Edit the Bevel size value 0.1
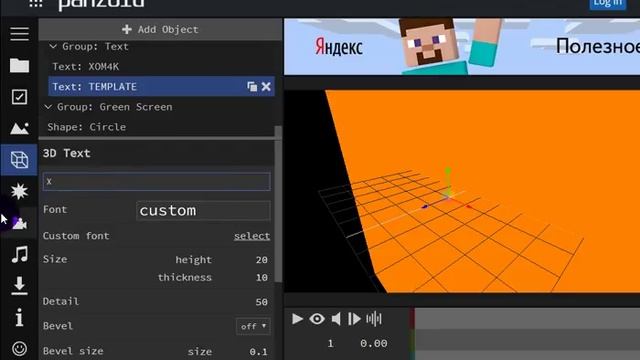 258,352
